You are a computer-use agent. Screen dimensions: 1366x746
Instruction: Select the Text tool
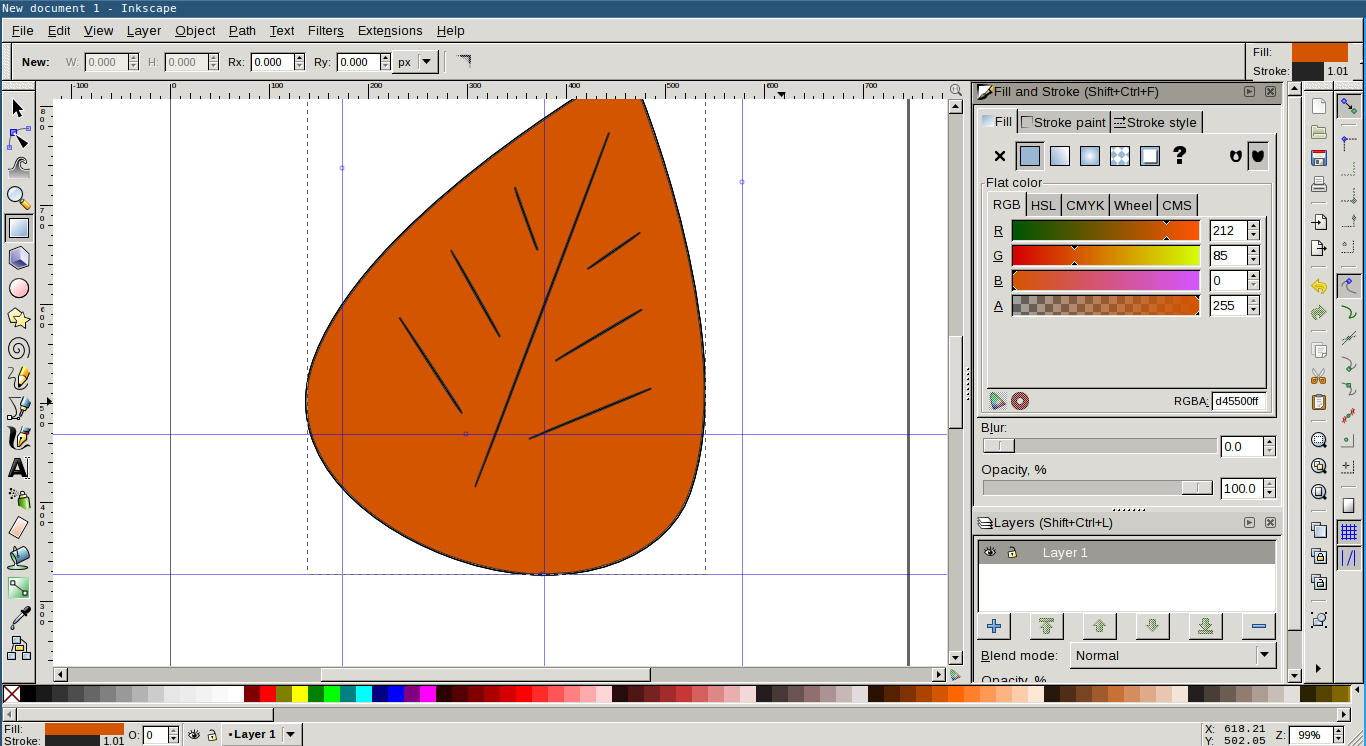[x=18, y=468]
